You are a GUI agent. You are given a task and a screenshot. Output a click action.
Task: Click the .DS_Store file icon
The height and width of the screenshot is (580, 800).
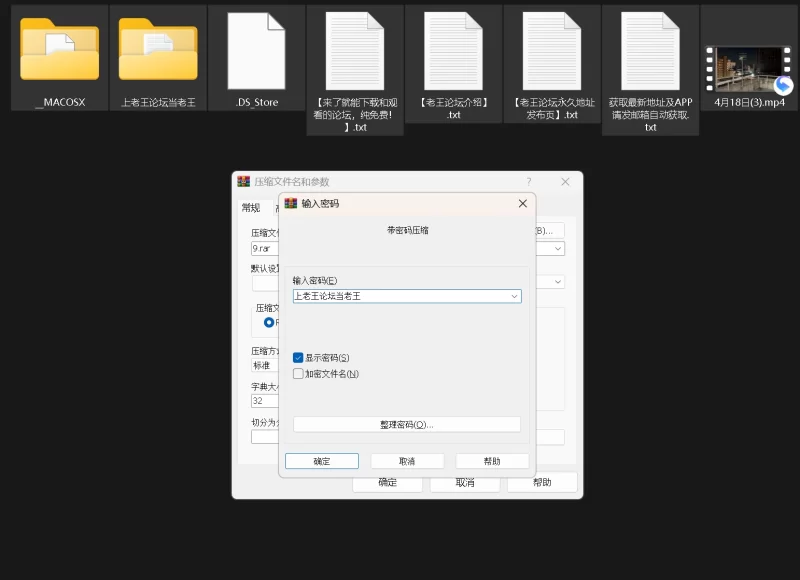(x=257, y=50)
